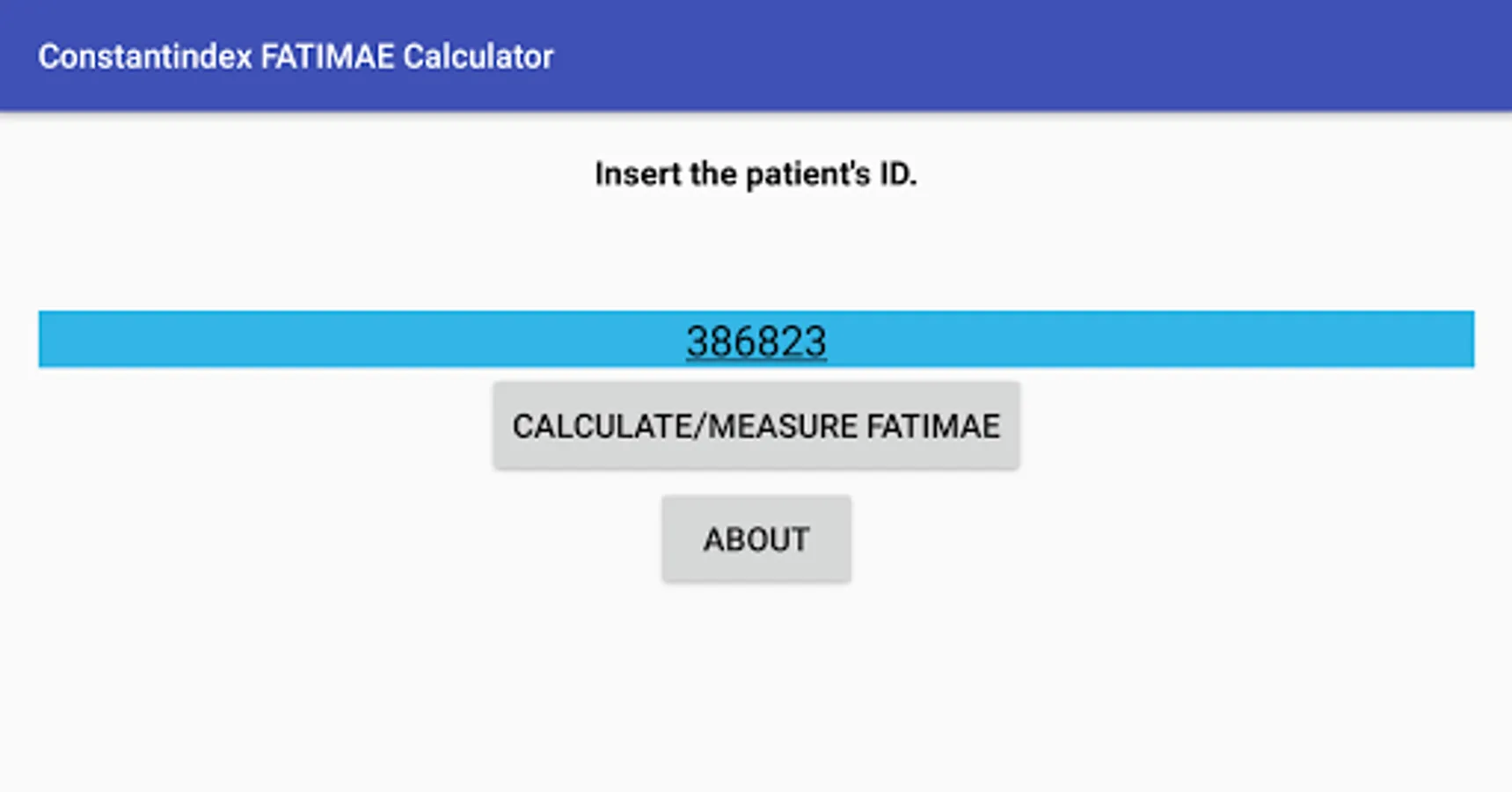Place cursor in the 386823 text
Screen dimensions: 1512x792
click(756, 341)
